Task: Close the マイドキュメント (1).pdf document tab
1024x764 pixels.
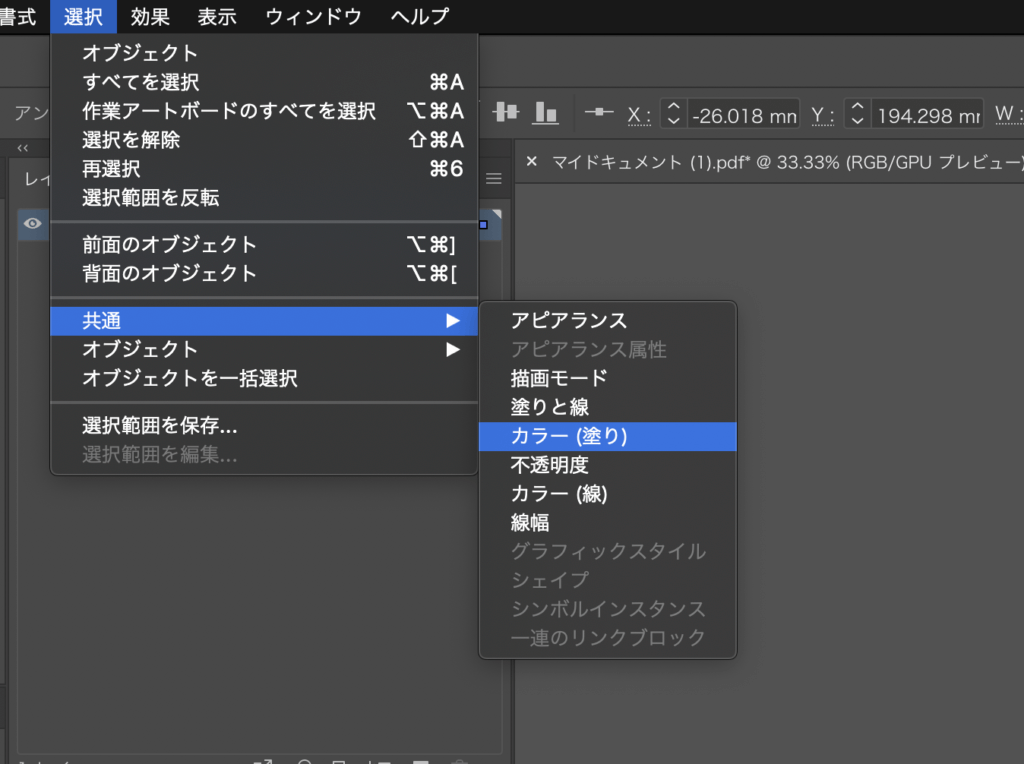Action: (531, 162)
